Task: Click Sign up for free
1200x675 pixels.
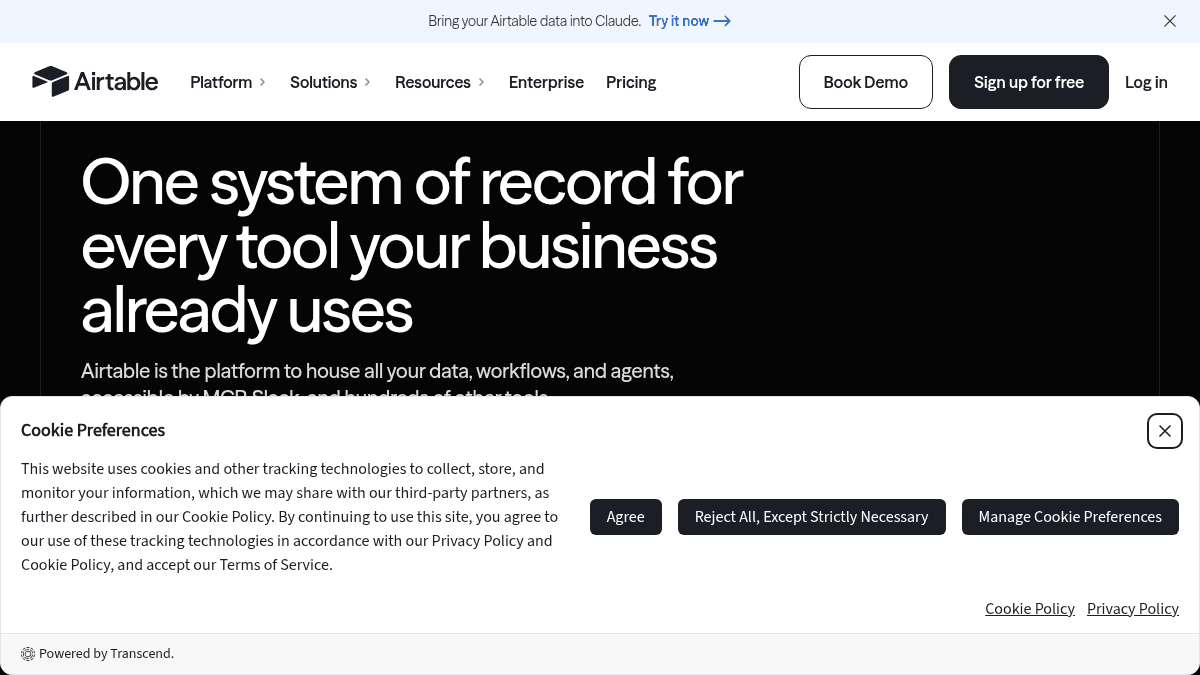Action: 1029,82
